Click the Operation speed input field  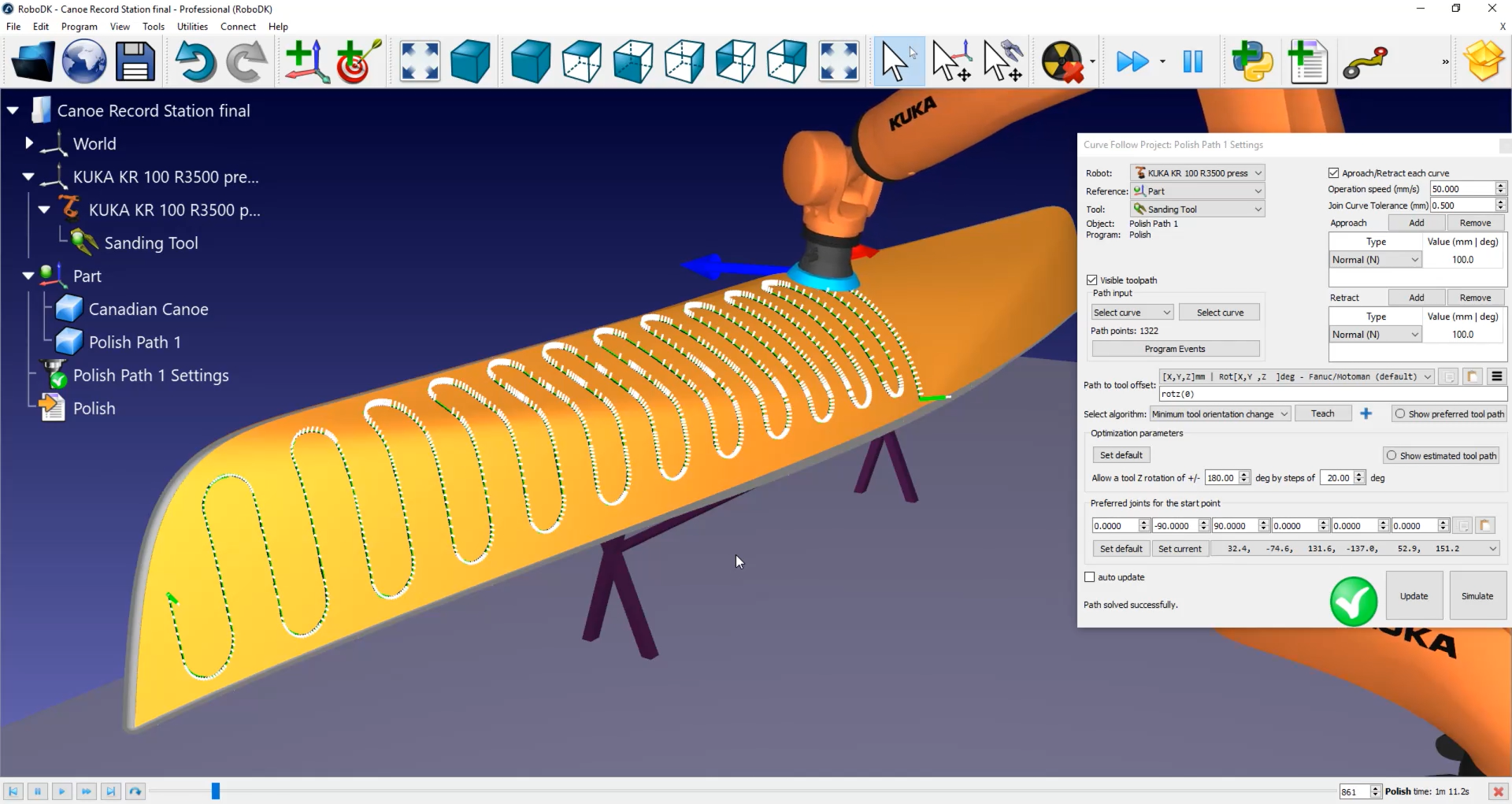tap(1461, 189)
